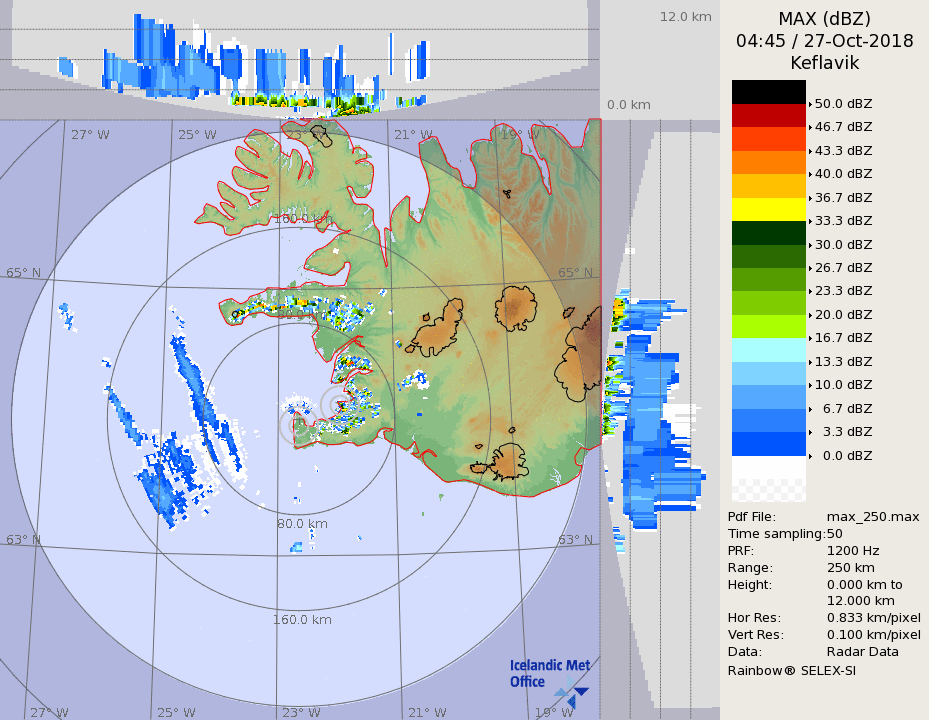This screenshot has height=720, width=929.
Task: Click the 160.0 km label below the radar
Action: click(302, 619)
